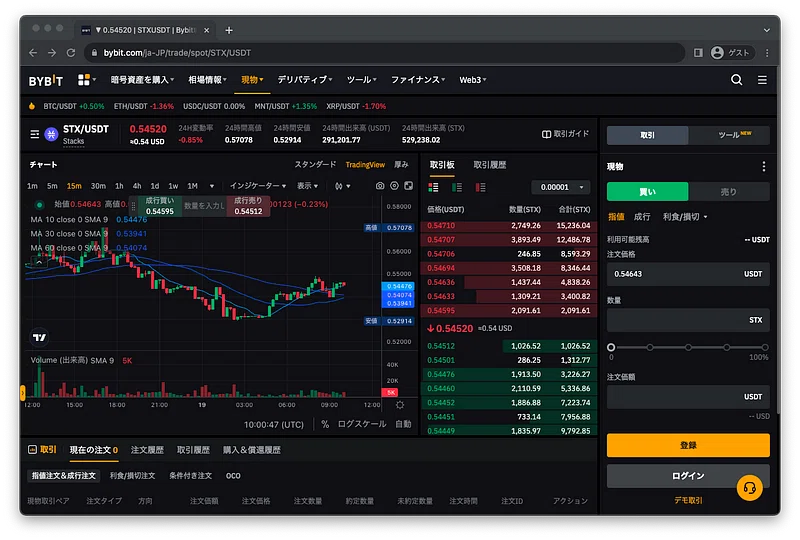Open chart settings circle icon
This screenshot has height=540, width=800.
pyautogui.click(x=394, y=186)
